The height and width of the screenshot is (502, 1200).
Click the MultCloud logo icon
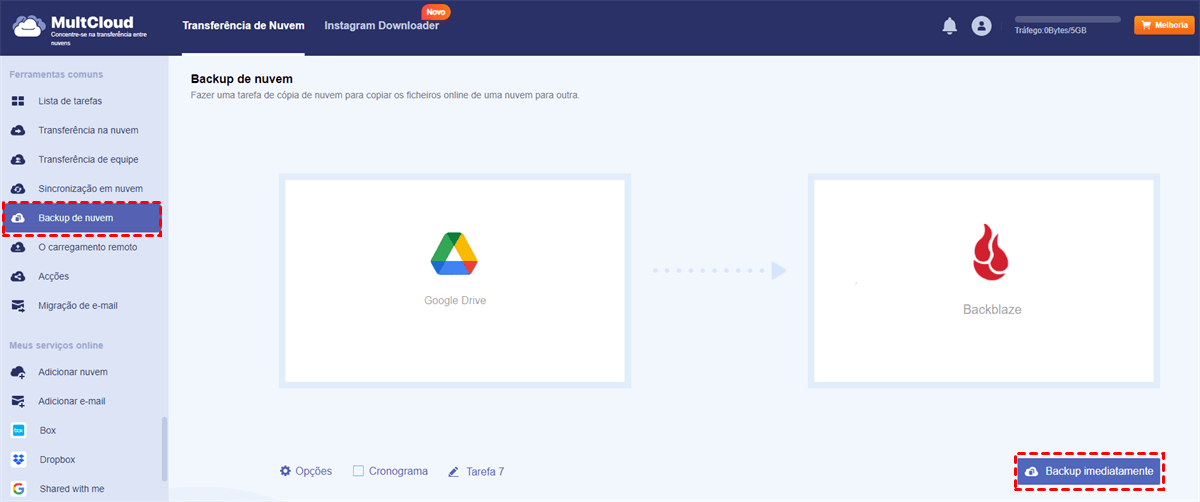(27, 27)
